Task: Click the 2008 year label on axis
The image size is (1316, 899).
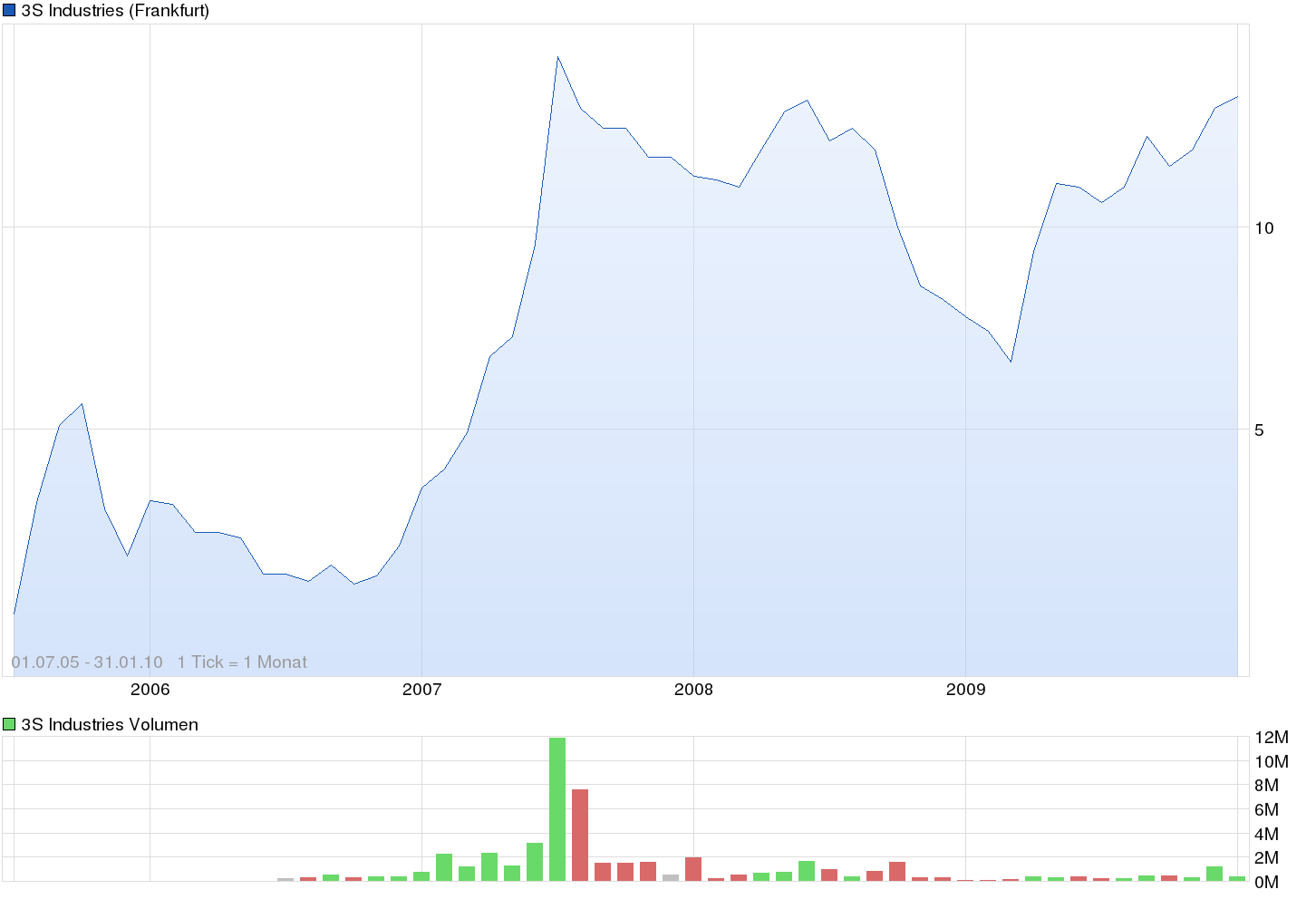Action: 693,690
